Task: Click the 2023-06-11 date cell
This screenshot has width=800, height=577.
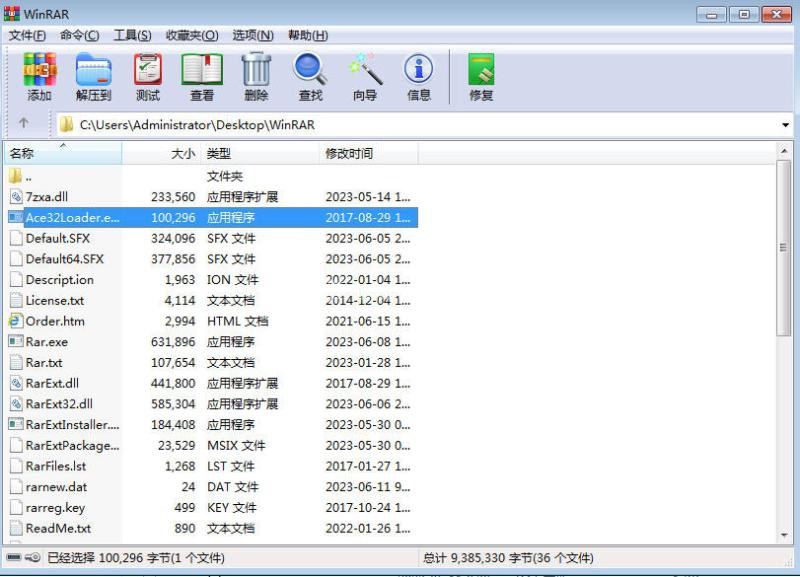Action: coord(368,487)
